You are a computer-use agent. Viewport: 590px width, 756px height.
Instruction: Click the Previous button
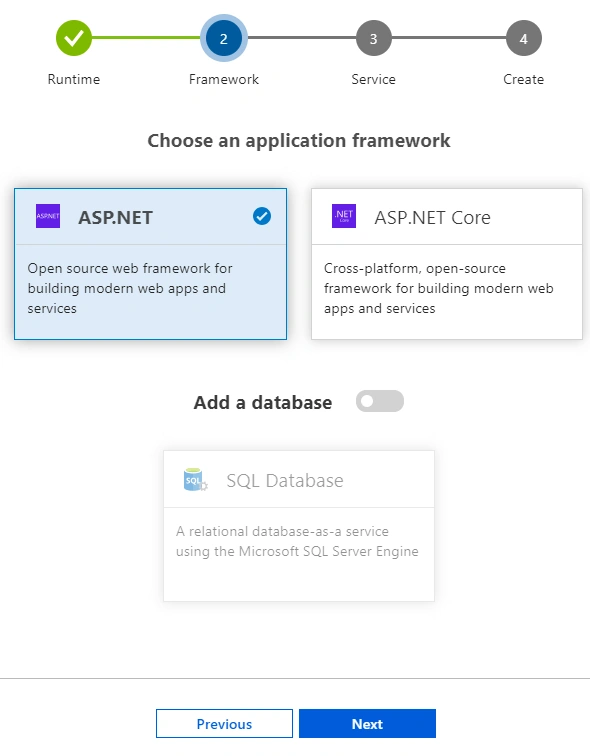[x=224, y=723]
